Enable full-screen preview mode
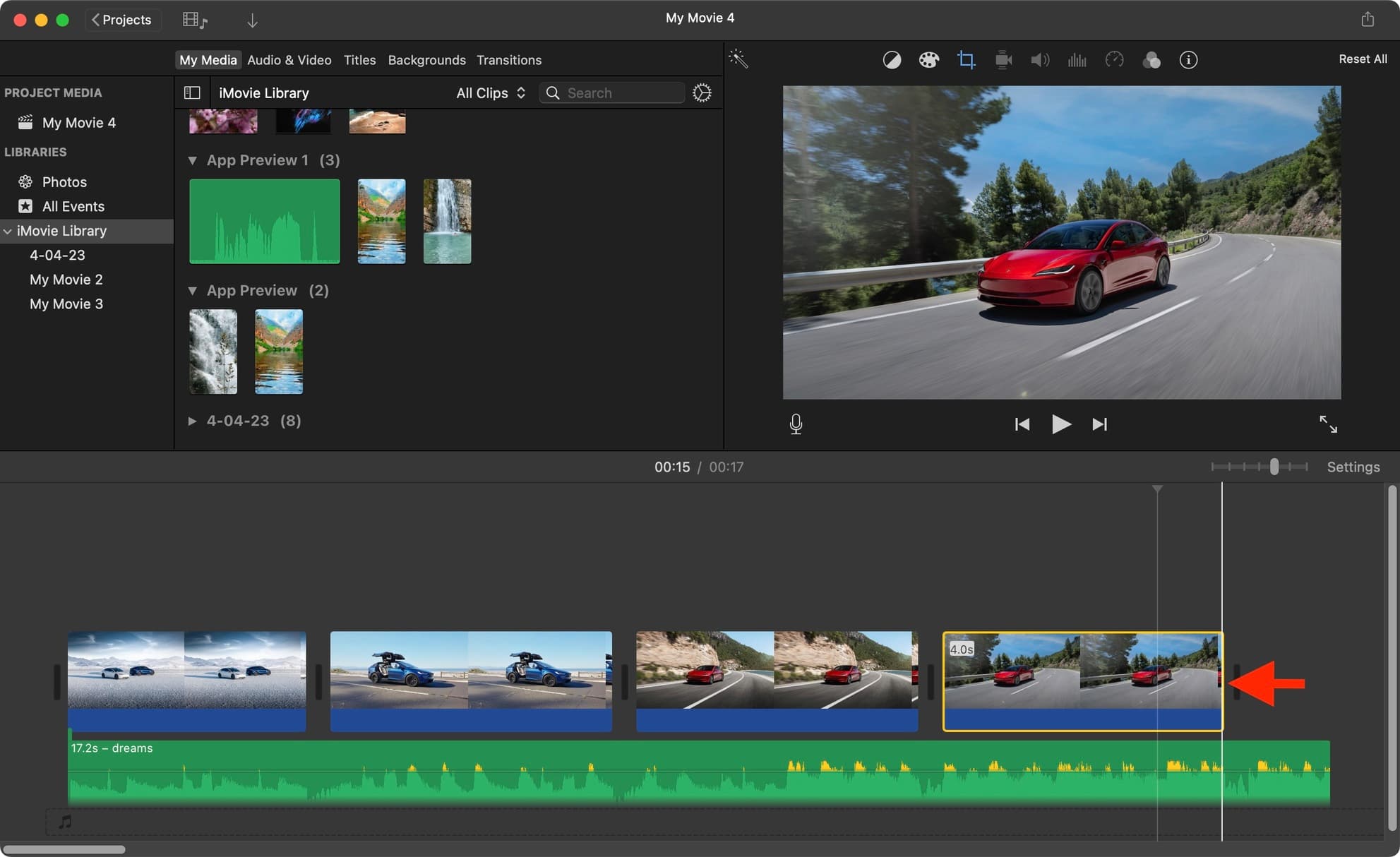This screenshot has width=1400, height=857. [x=1329, y=424]
